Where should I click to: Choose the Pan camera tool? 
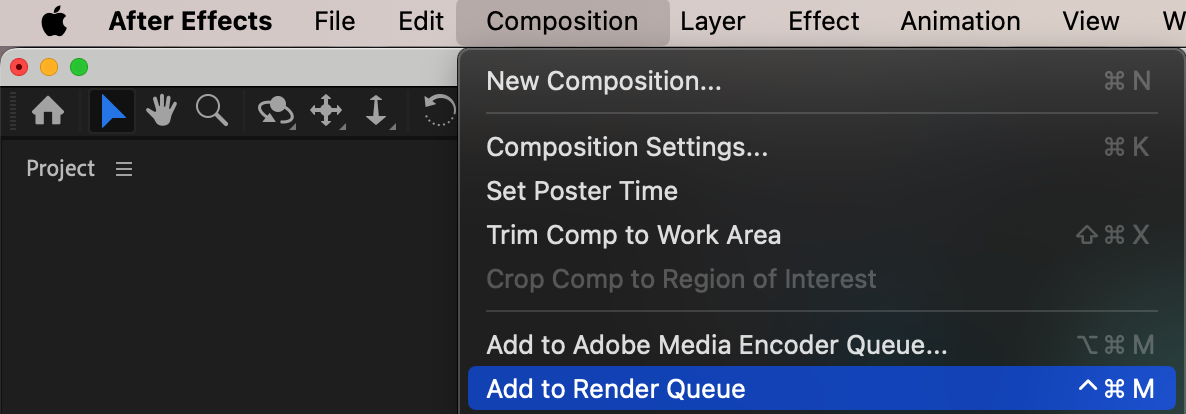point(327,111)
